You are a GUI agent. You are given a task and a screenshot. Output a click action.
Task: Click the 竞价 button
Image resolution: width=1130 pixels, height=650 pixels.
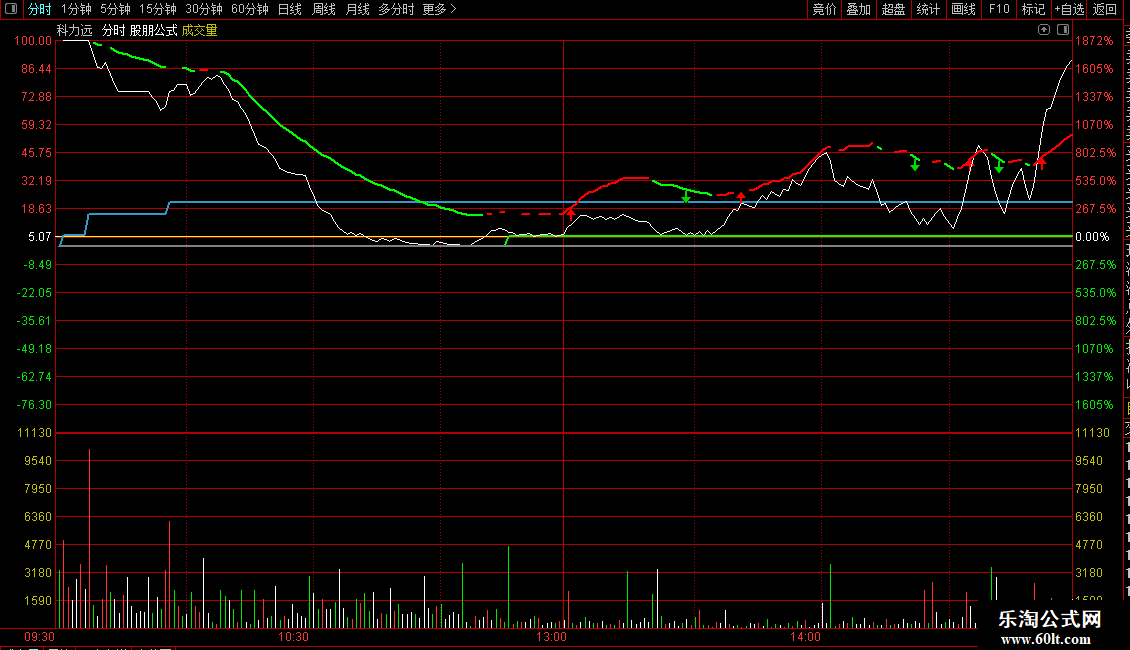coord(824,9)
